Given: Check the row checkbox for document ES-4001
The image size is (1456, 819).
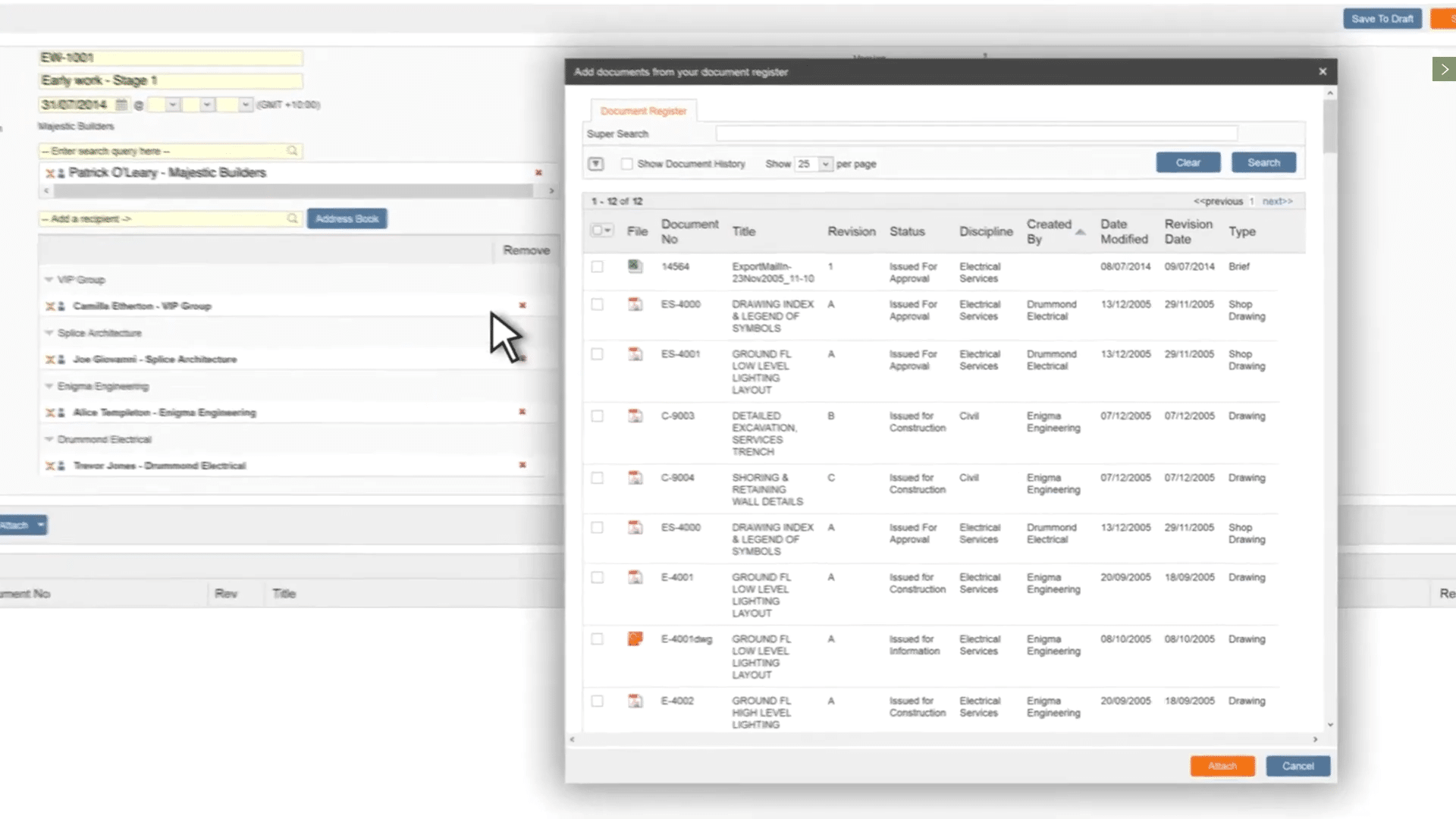Looking at the screenshot, I should [597, 354].
